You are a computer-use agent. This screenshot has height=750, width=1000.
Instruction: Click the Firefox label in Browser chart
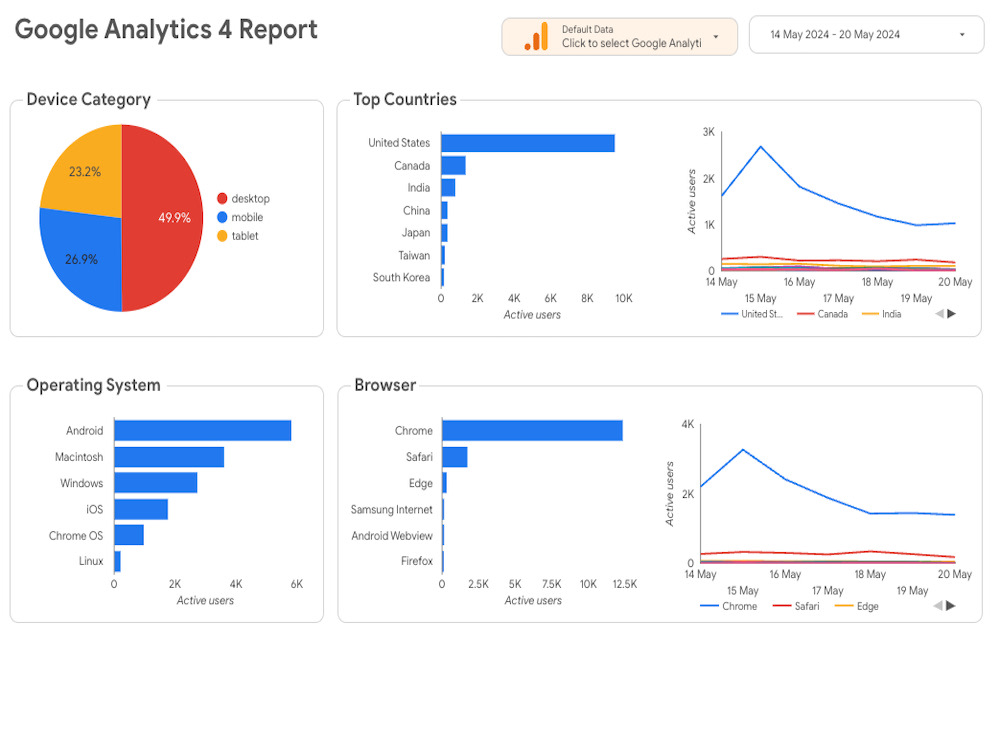(417, 561)
